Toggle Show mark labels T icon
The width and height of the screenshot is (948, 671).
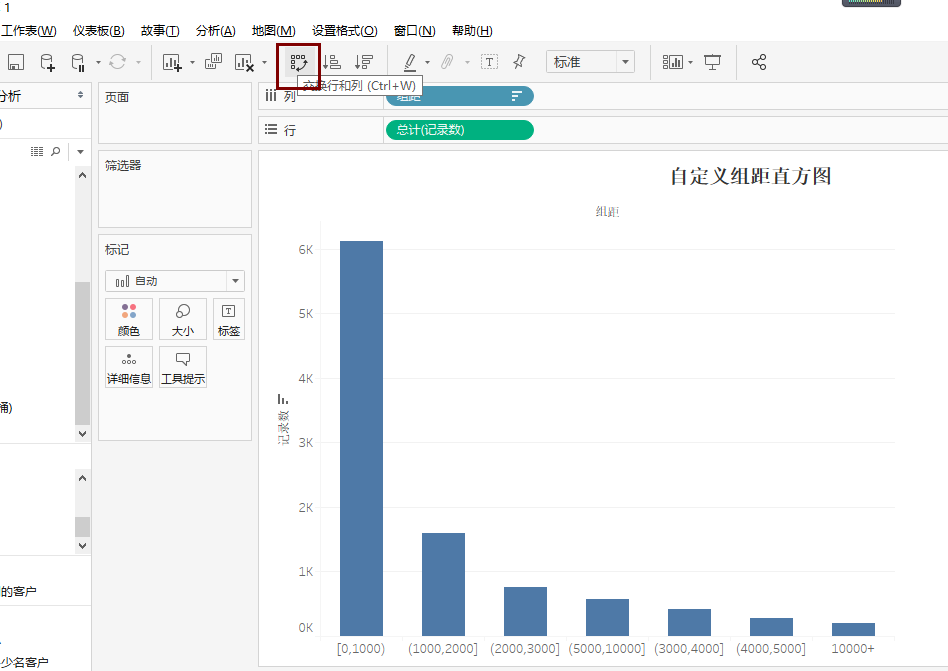pyautogui.click(x=489, y=62)
